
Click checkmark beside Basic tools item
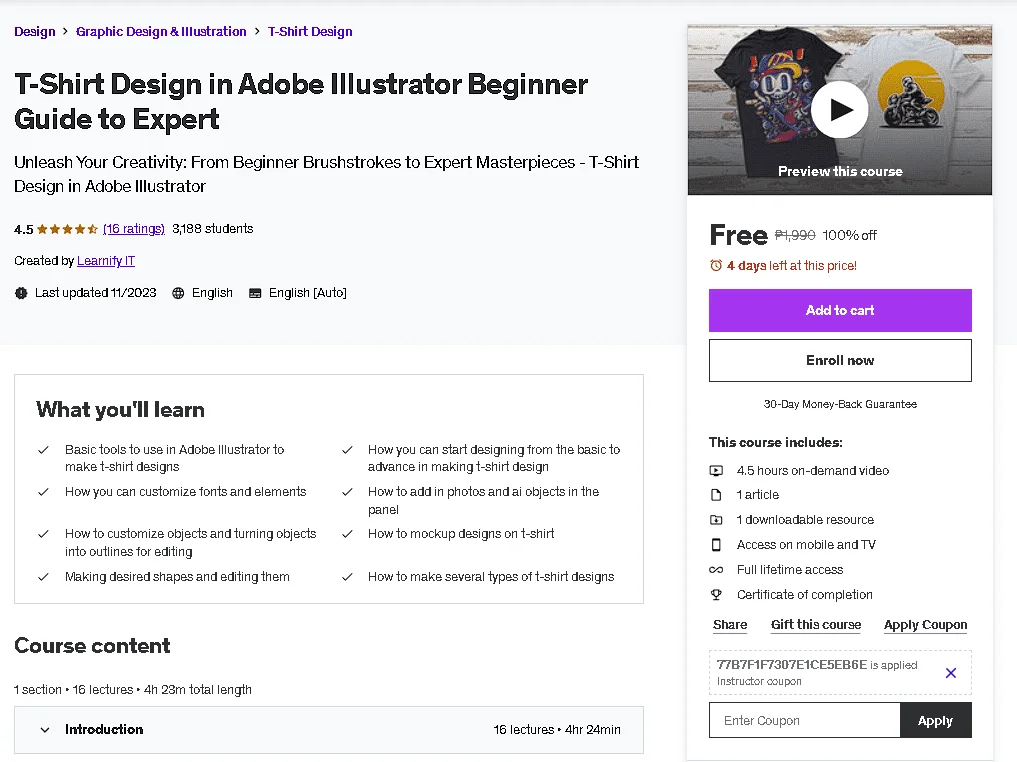43,450
